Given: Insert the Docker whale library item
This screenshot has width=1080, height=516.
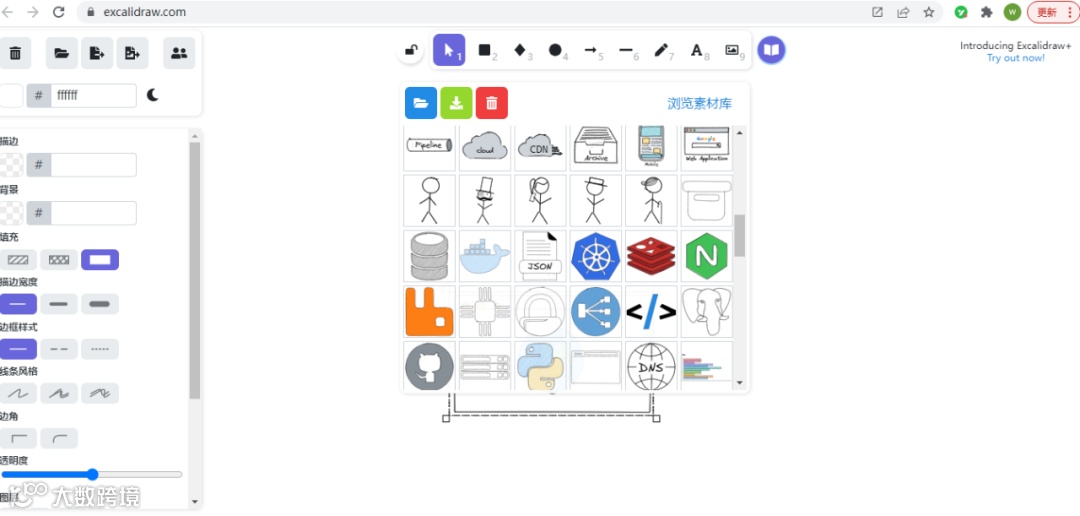Looking at the screenshot, I should tap(485, 256).
